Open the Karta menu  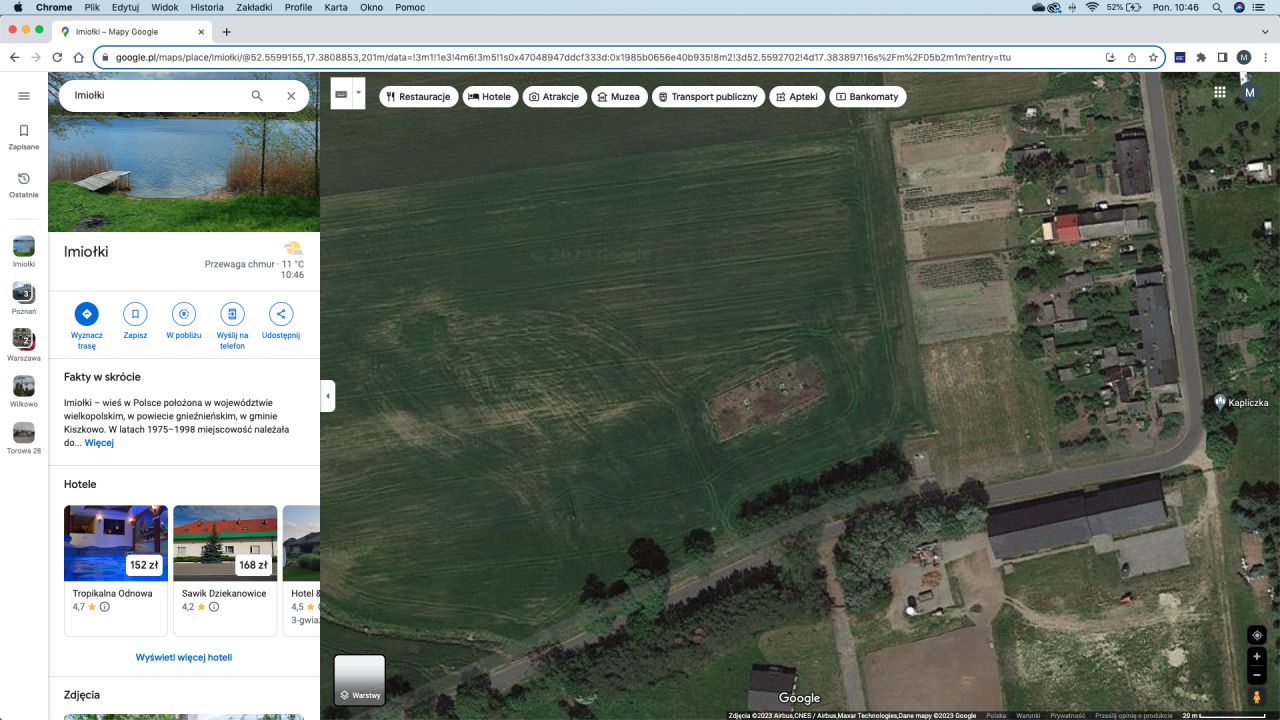(336, 7)
